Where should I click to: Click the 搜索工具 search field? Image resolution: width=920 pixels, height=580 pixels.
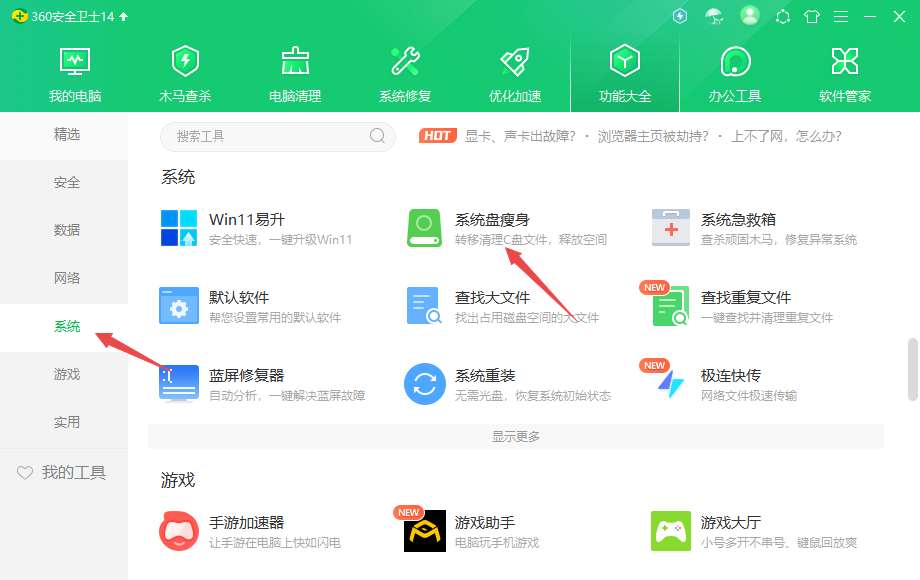tap(270, 136)
